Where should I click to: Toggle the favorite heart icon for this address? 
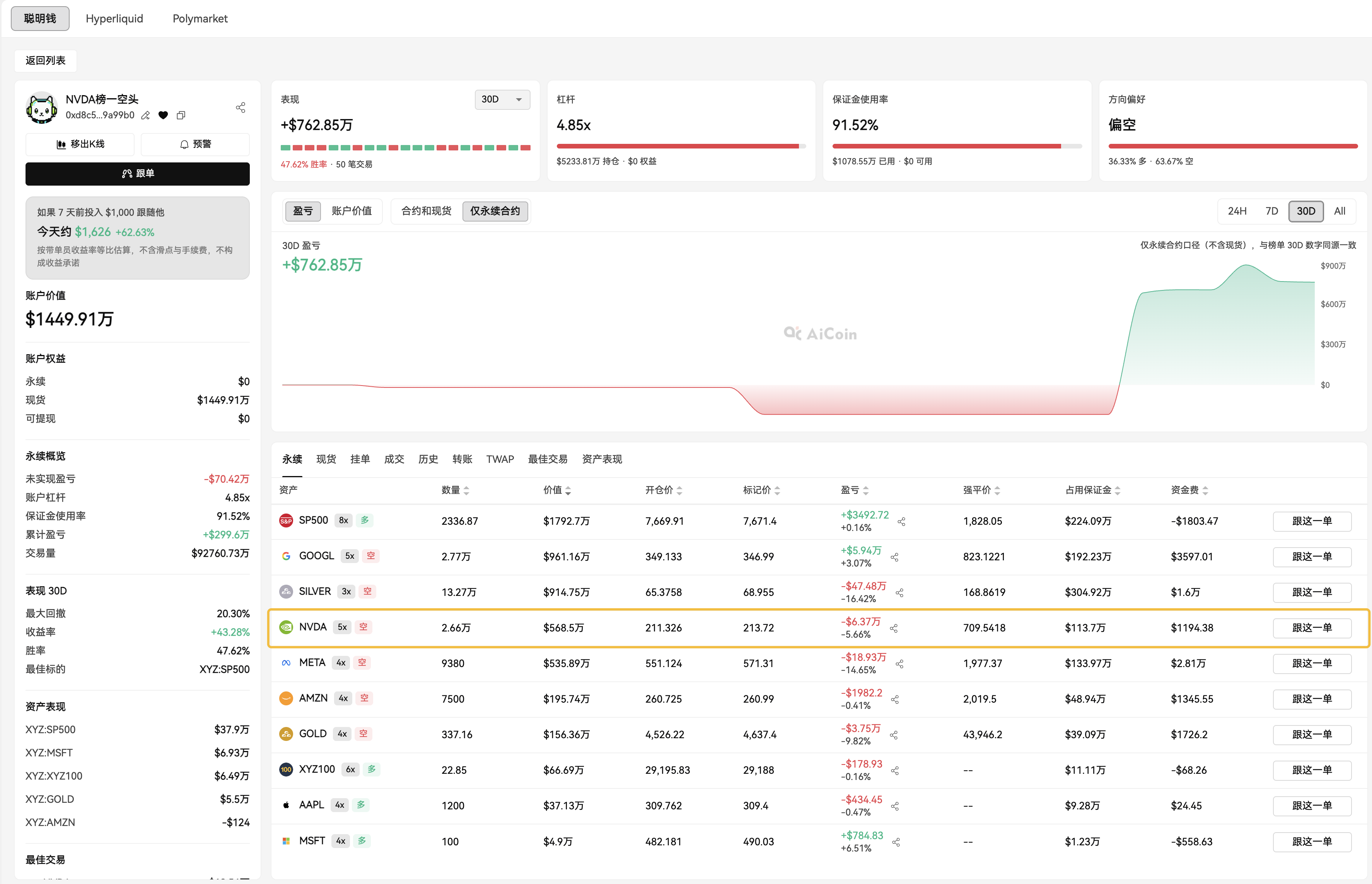pyautogui.click(x=164, y=115)
